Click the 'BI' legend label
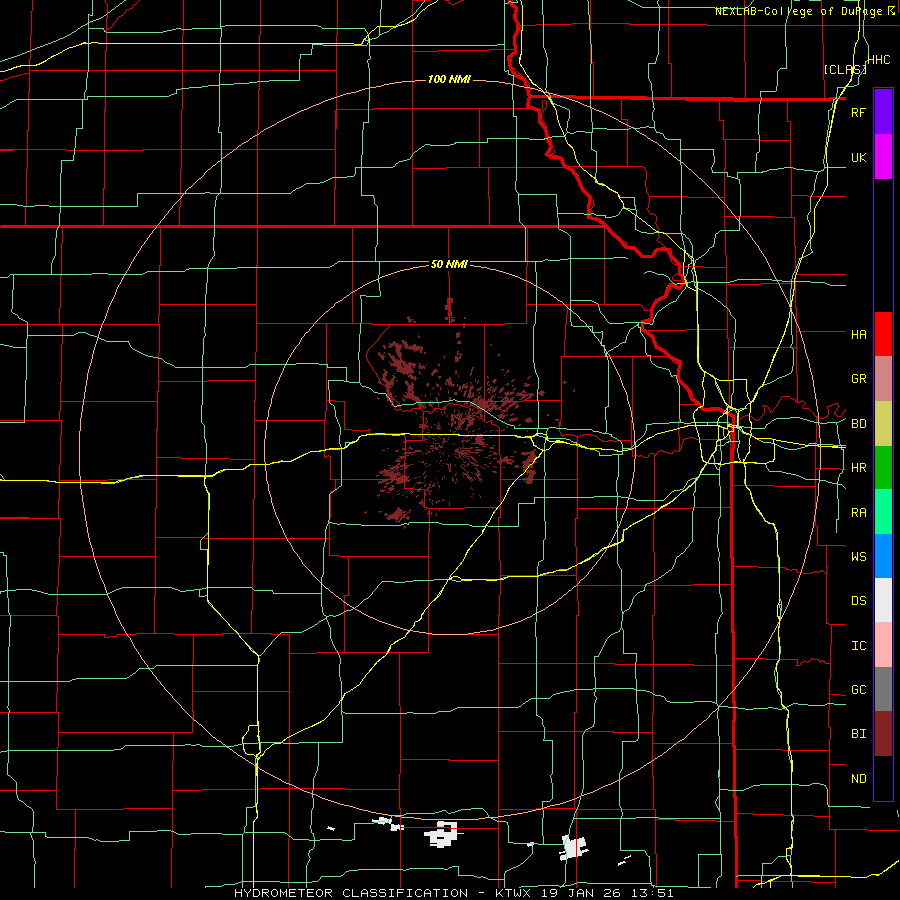Screen dimensions: 900x900 tap(858, 734)
